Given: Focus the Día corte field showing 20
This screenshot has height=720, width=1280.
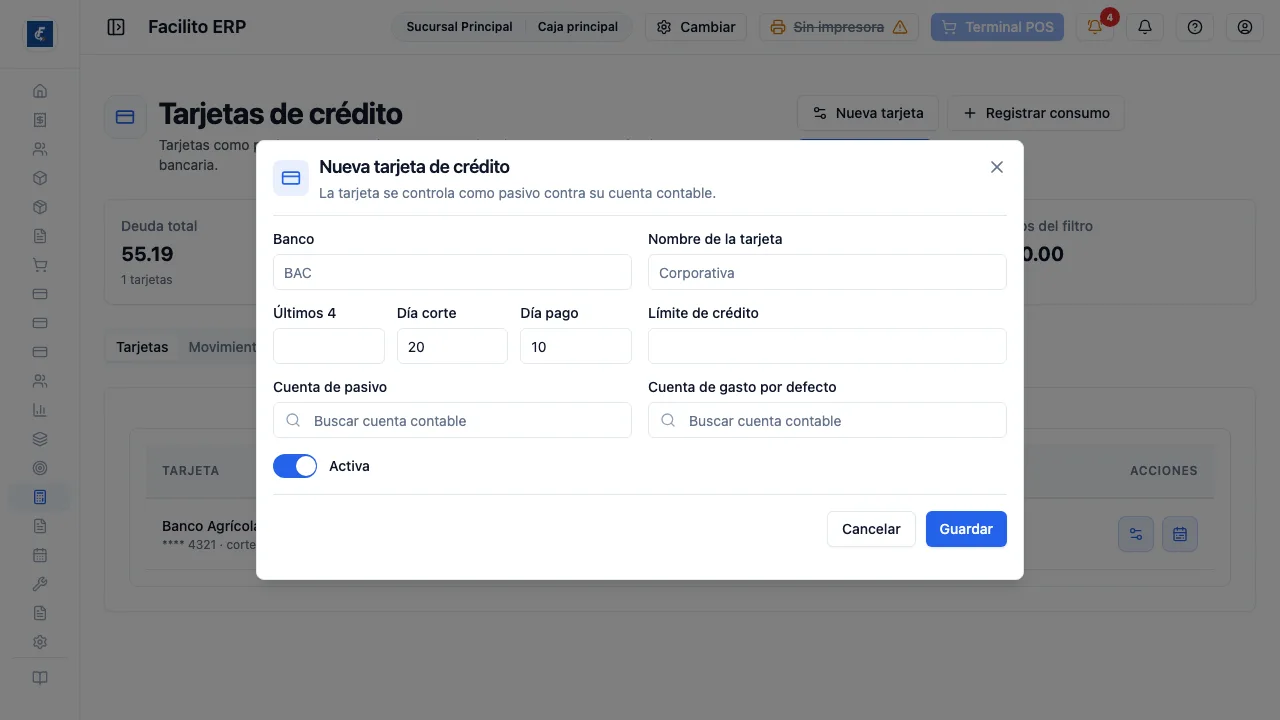Looking at the screenshot, I should tap(452, 347).
